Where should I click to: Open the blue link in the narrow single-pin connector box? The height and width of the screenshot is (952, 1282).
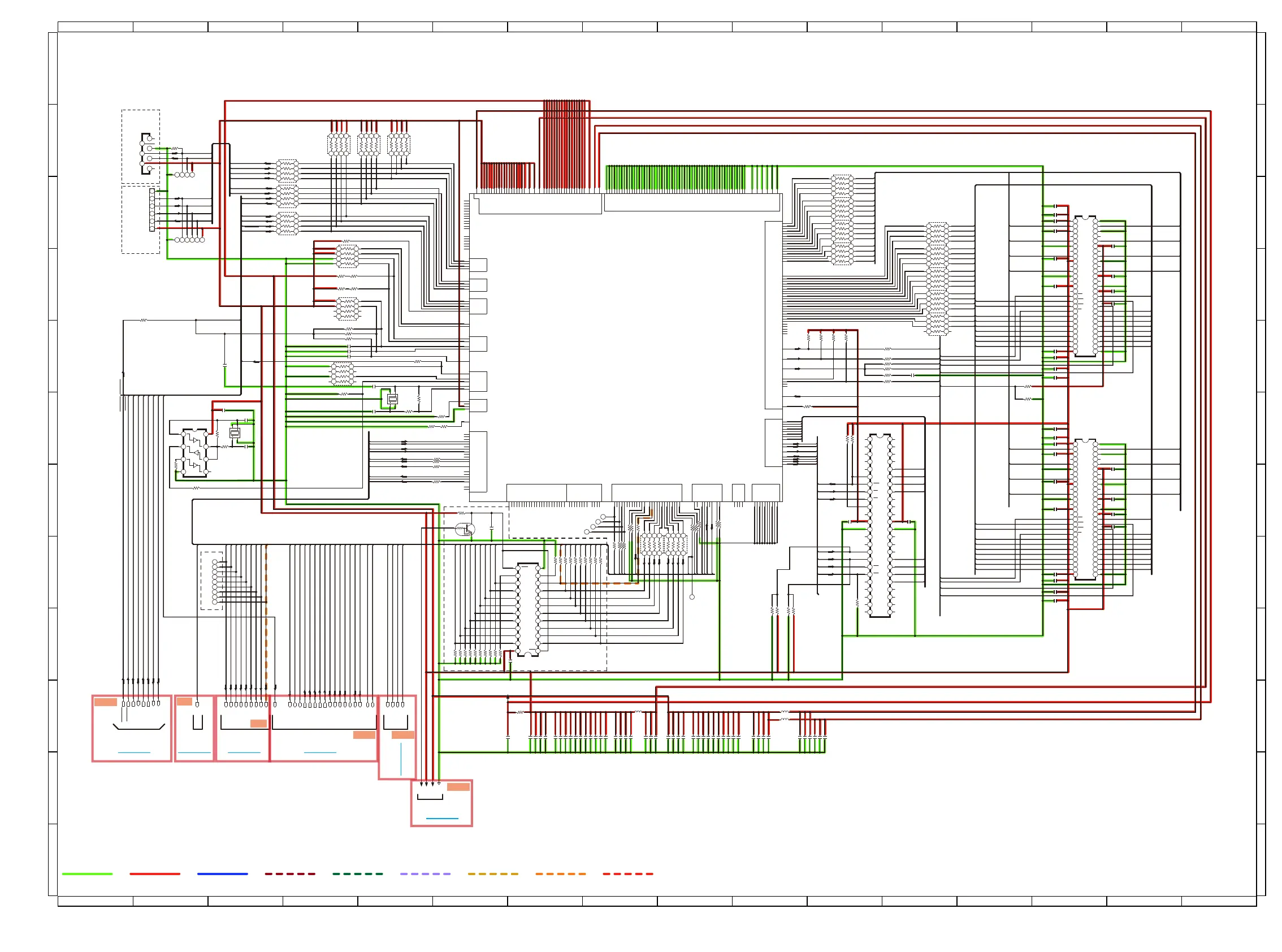coord(194,752)
